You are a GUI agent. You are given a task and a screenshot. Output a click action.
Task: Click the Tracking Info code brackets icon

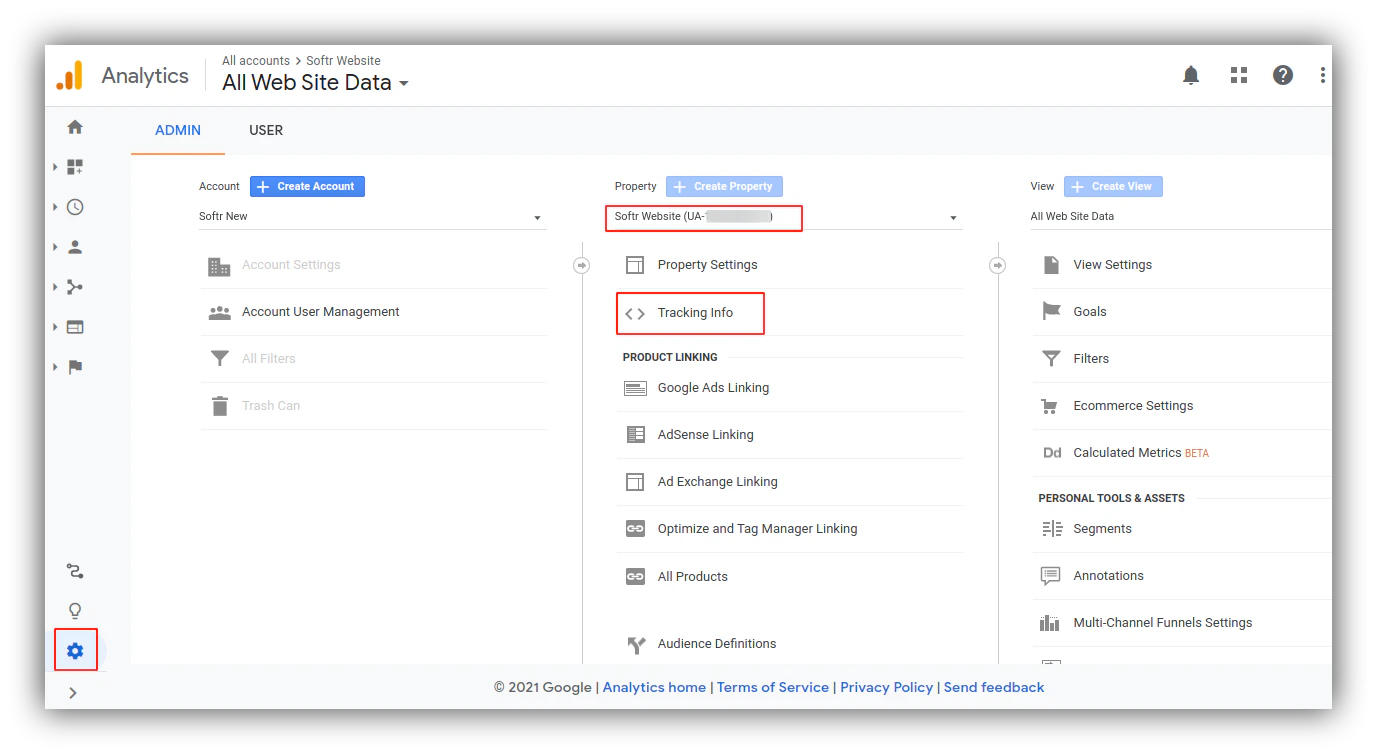(635, 313)
